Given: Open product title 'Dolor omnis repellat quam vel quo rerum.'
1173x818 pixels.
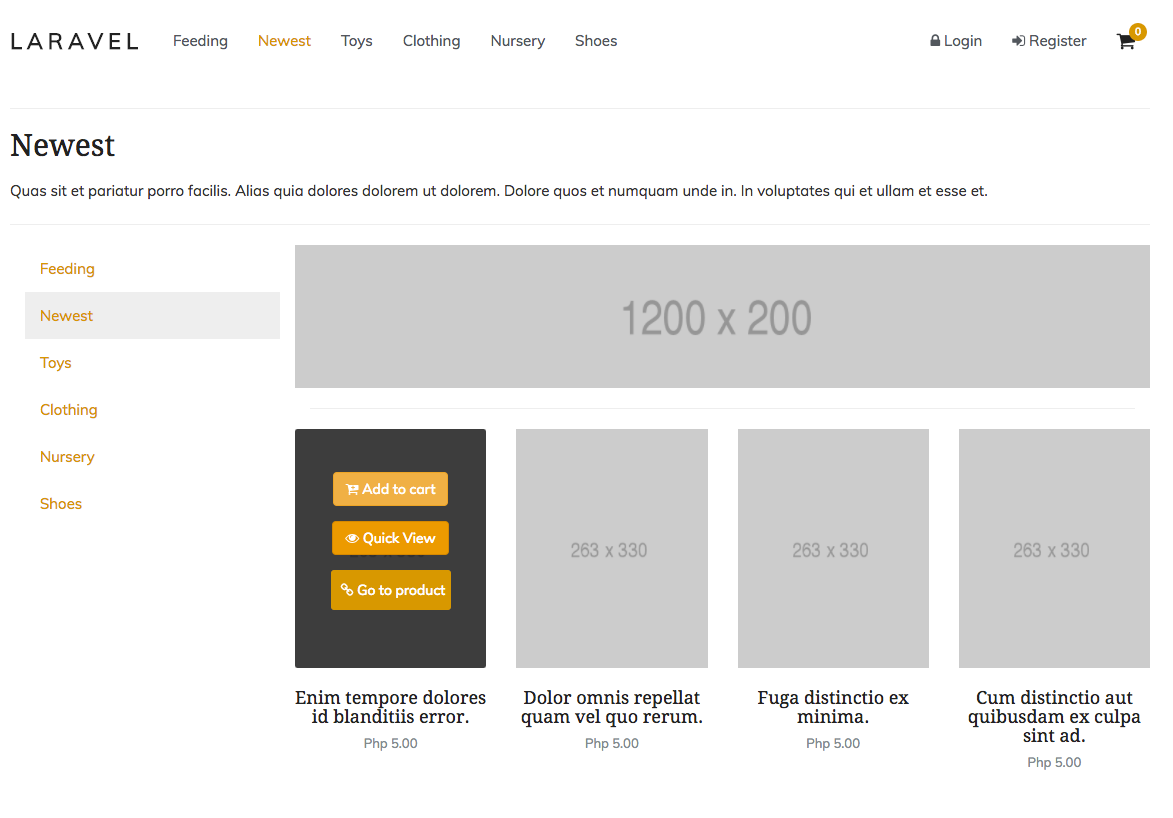Looking at the screenshot, I should (x=612, y=707).
